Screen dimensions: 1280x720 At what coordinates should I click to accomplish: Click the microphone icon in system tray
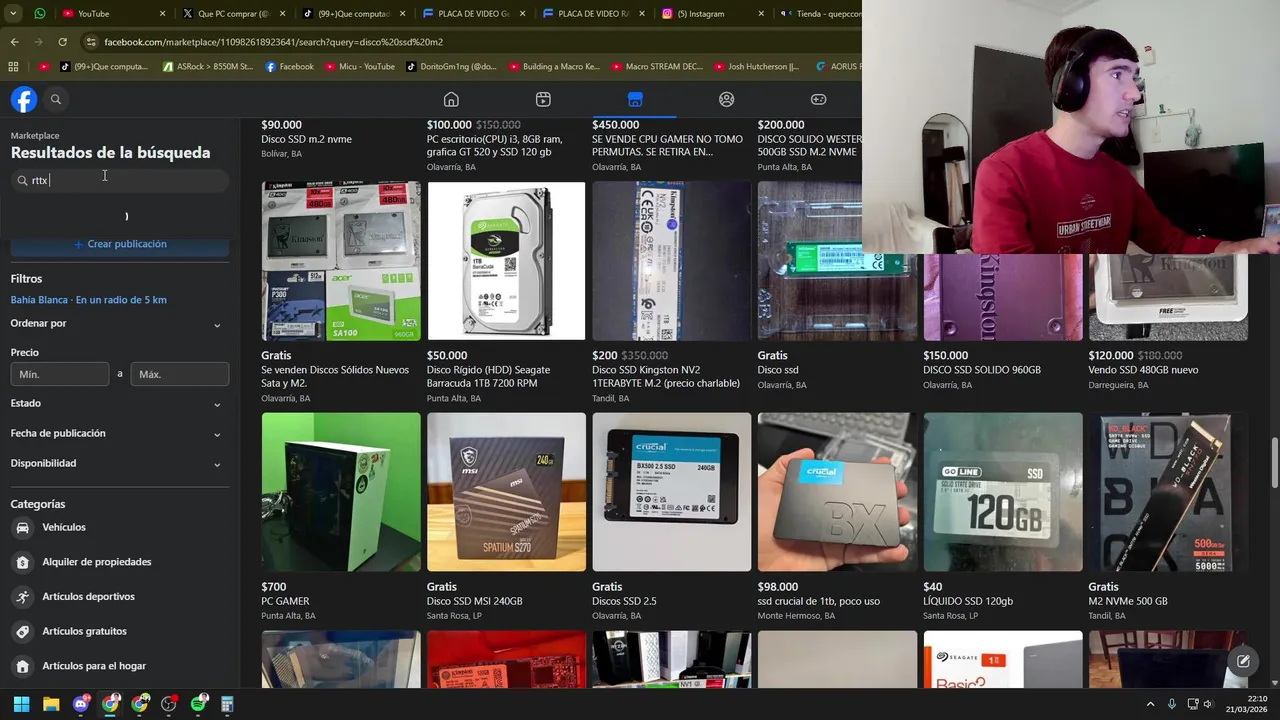pyautogui.click(x=1171, y=704)
